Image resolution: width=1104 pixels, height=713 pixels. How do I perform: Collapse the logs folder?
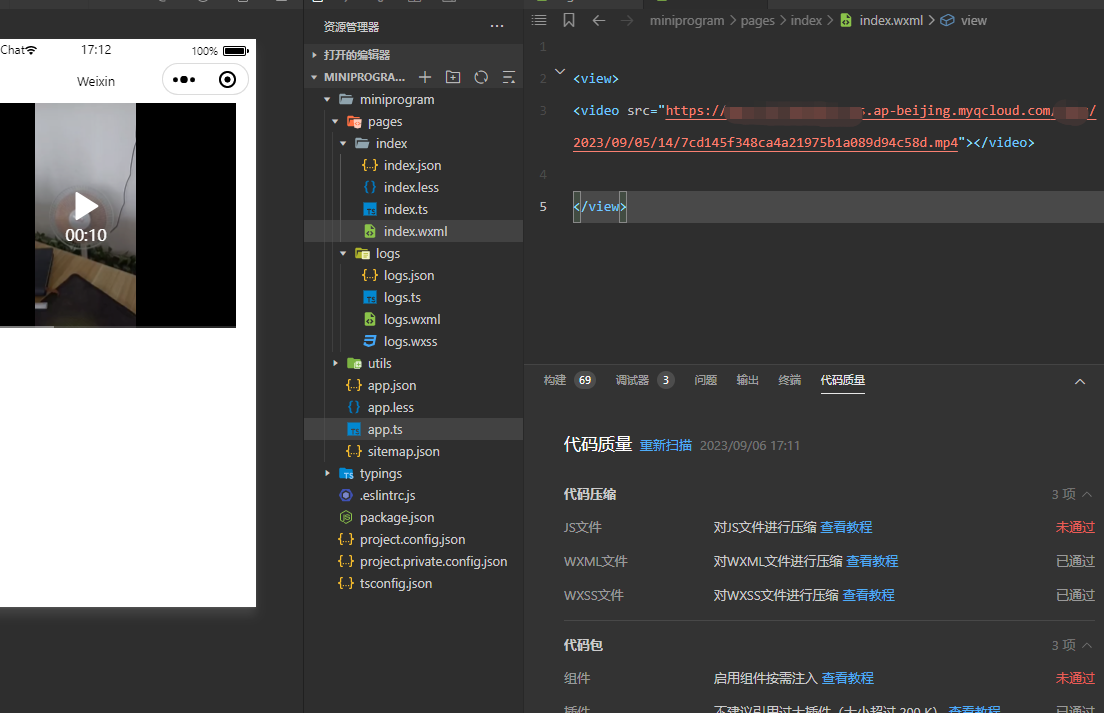tap(343, 253)
